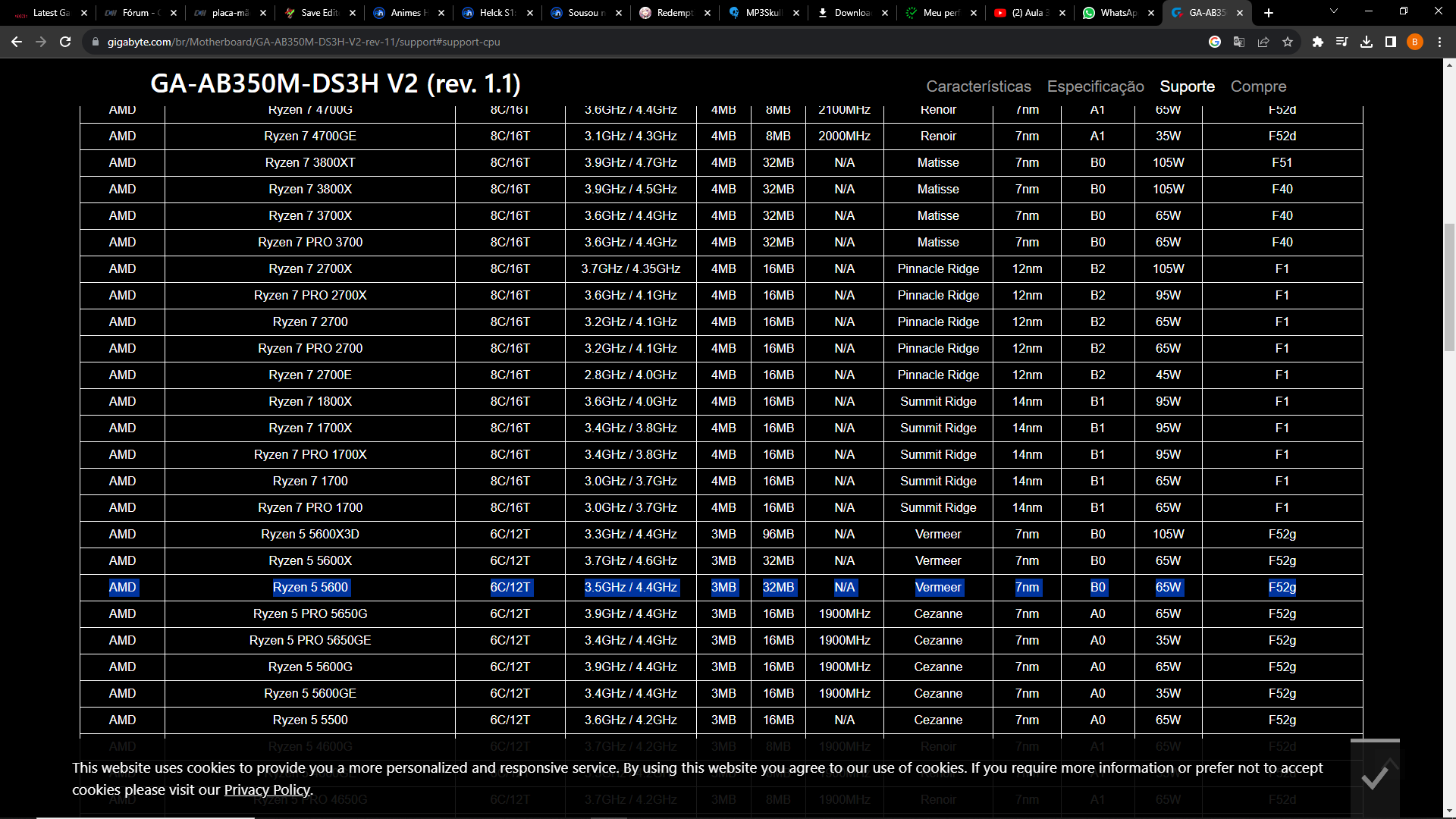
Task: Switch to the Latest Ga tab
Action: pos(47,13)
